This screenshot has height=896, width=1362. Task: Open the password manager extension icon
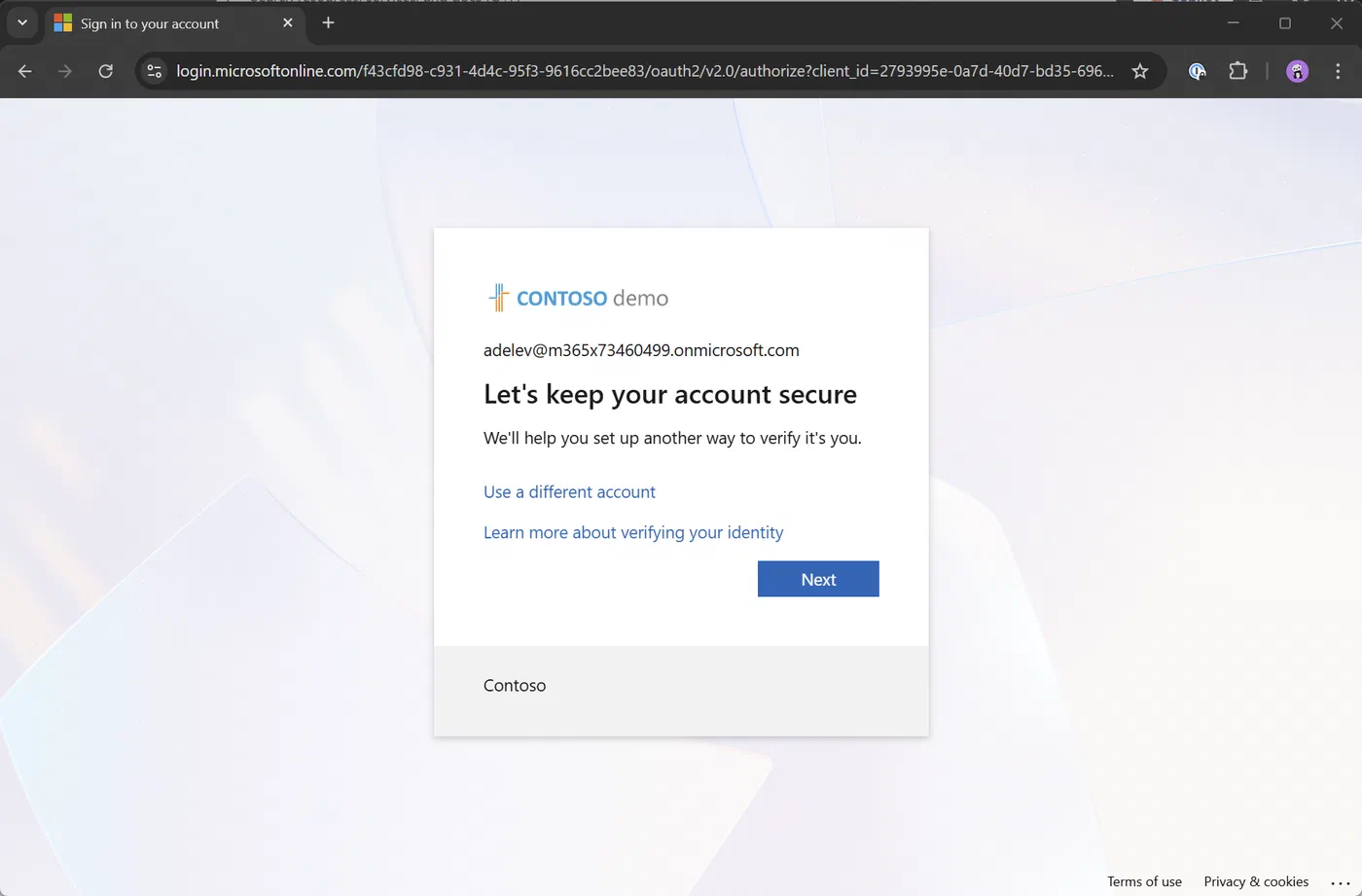1198,71
